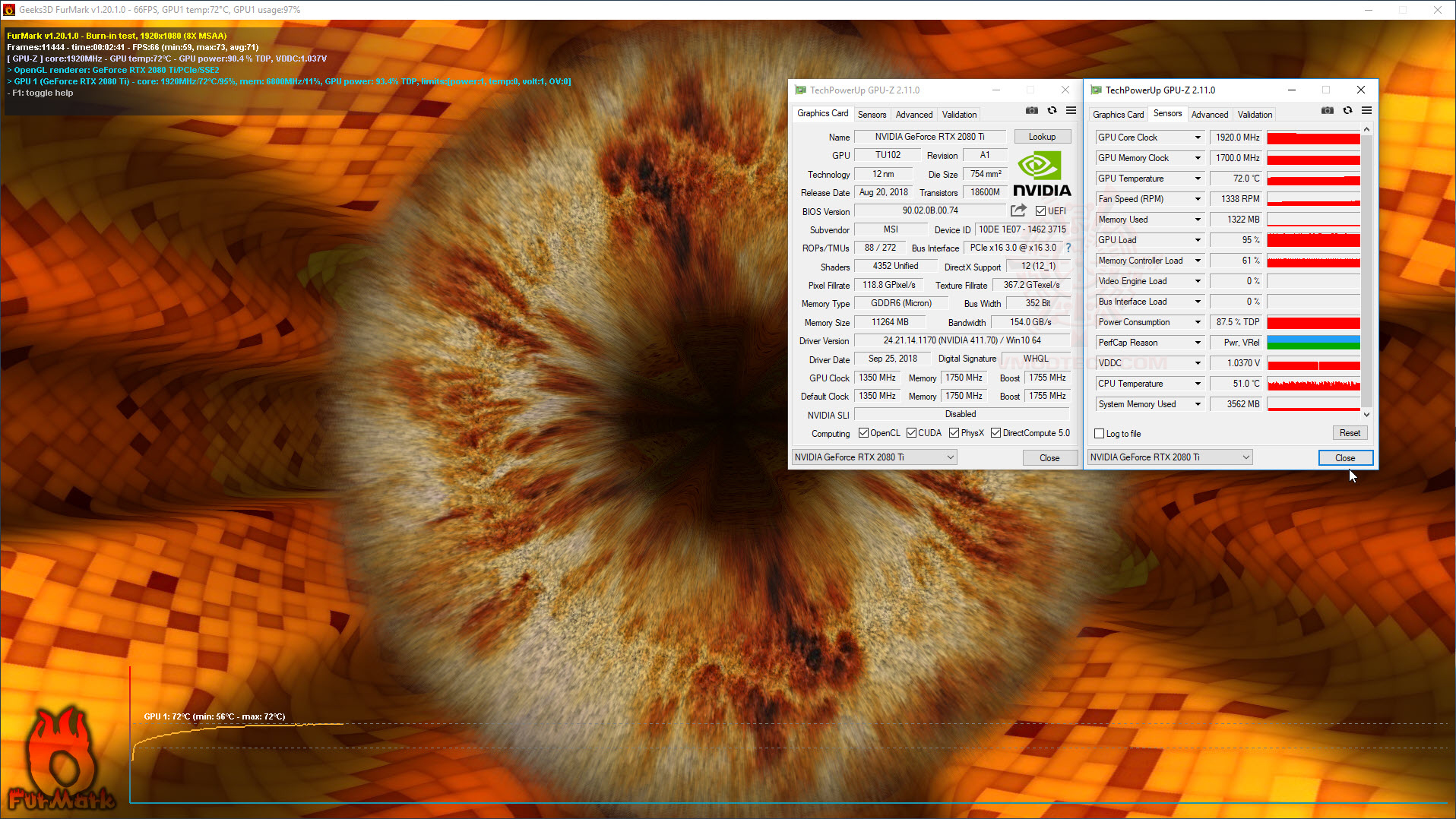The image size is (1456, 819).
Task: Open the GPU Temperature sensor dropdown
Action: tap(1198, 179)
